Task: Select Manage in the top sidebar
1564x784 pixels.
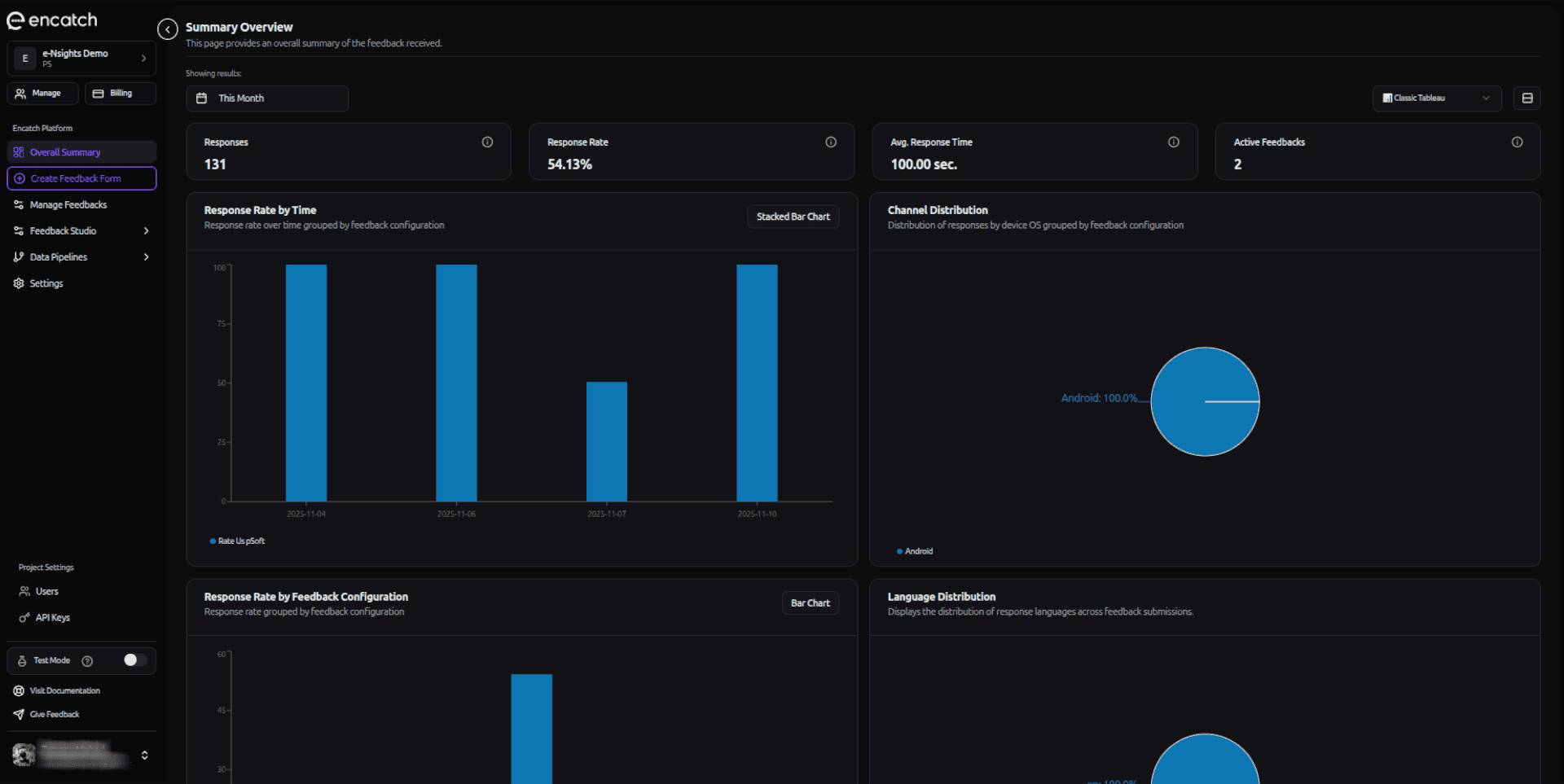Action: coord(42,93)
